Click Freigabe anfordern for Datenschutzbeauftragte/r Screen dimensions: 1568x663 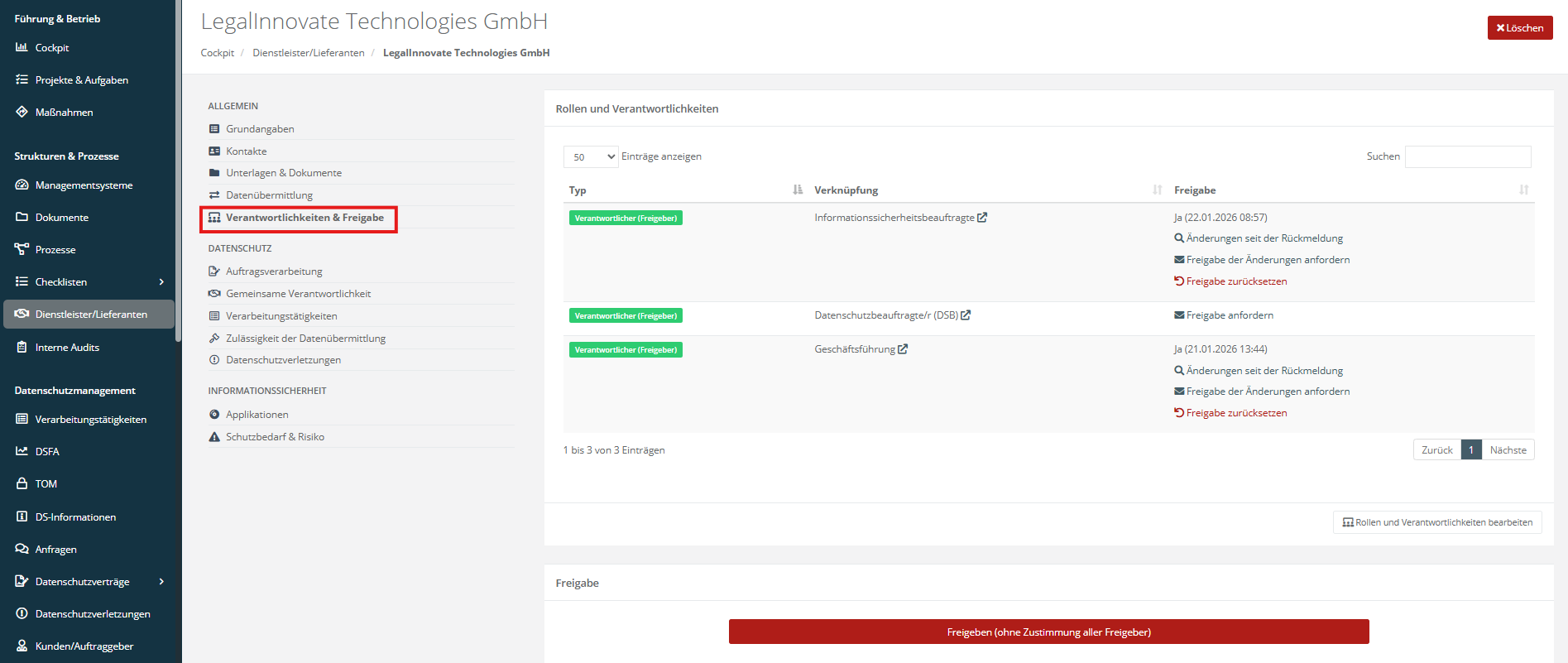[1229, 315]
